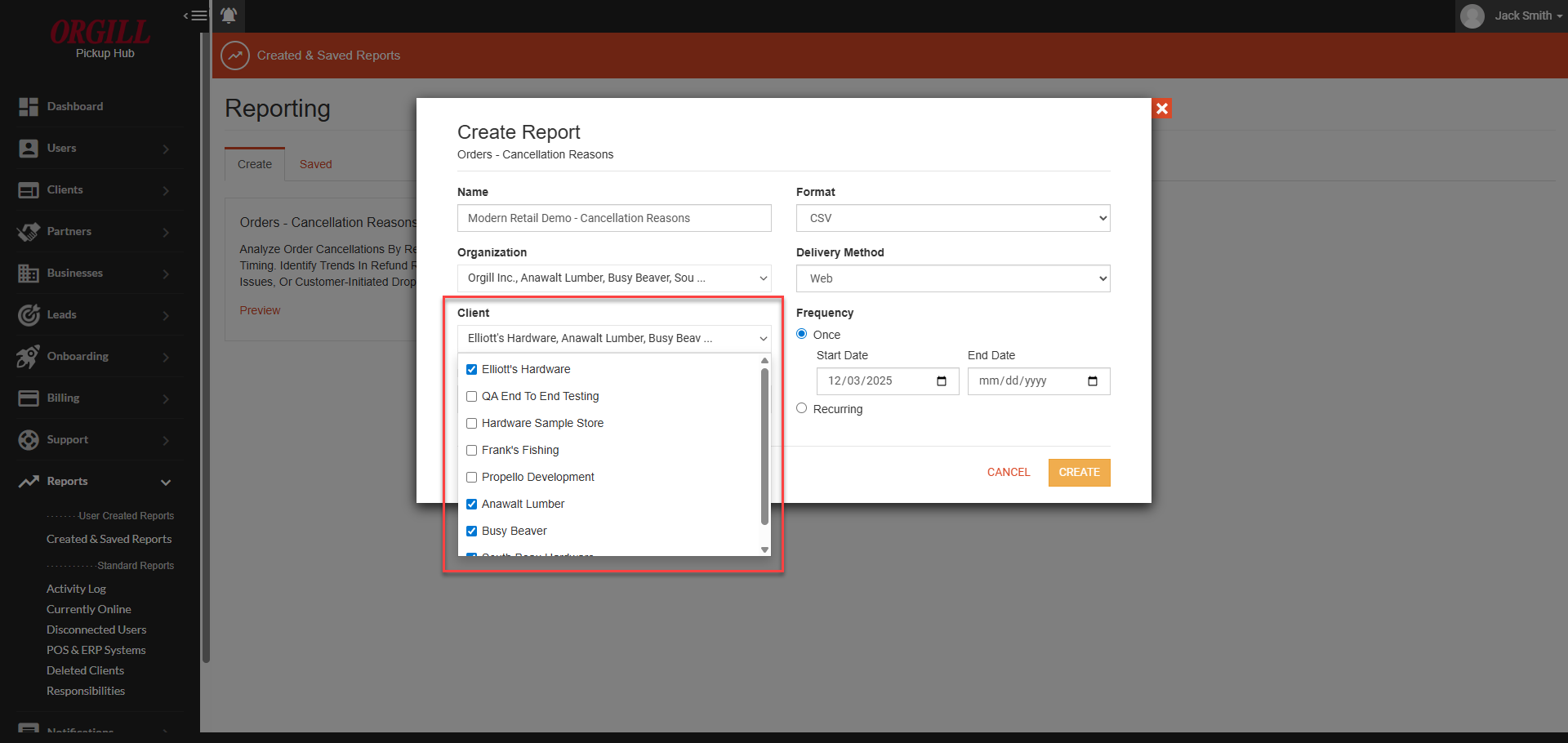Click the Billing card icon
Viewport: 1568px width, 743px height.
click(29, 398)
